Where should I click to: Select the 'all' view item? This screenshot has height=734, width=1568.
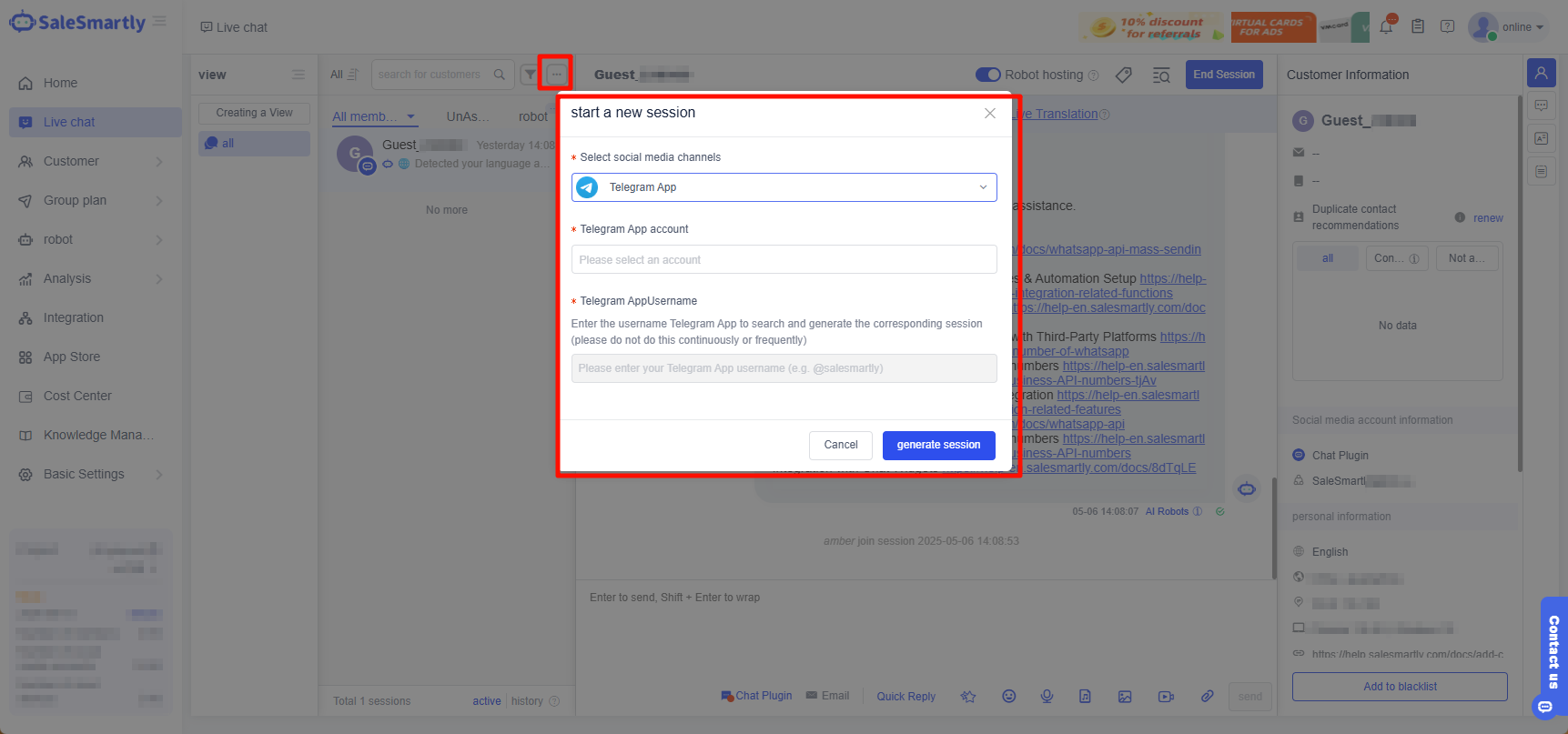pyautogui.click(x=254, y=144)
